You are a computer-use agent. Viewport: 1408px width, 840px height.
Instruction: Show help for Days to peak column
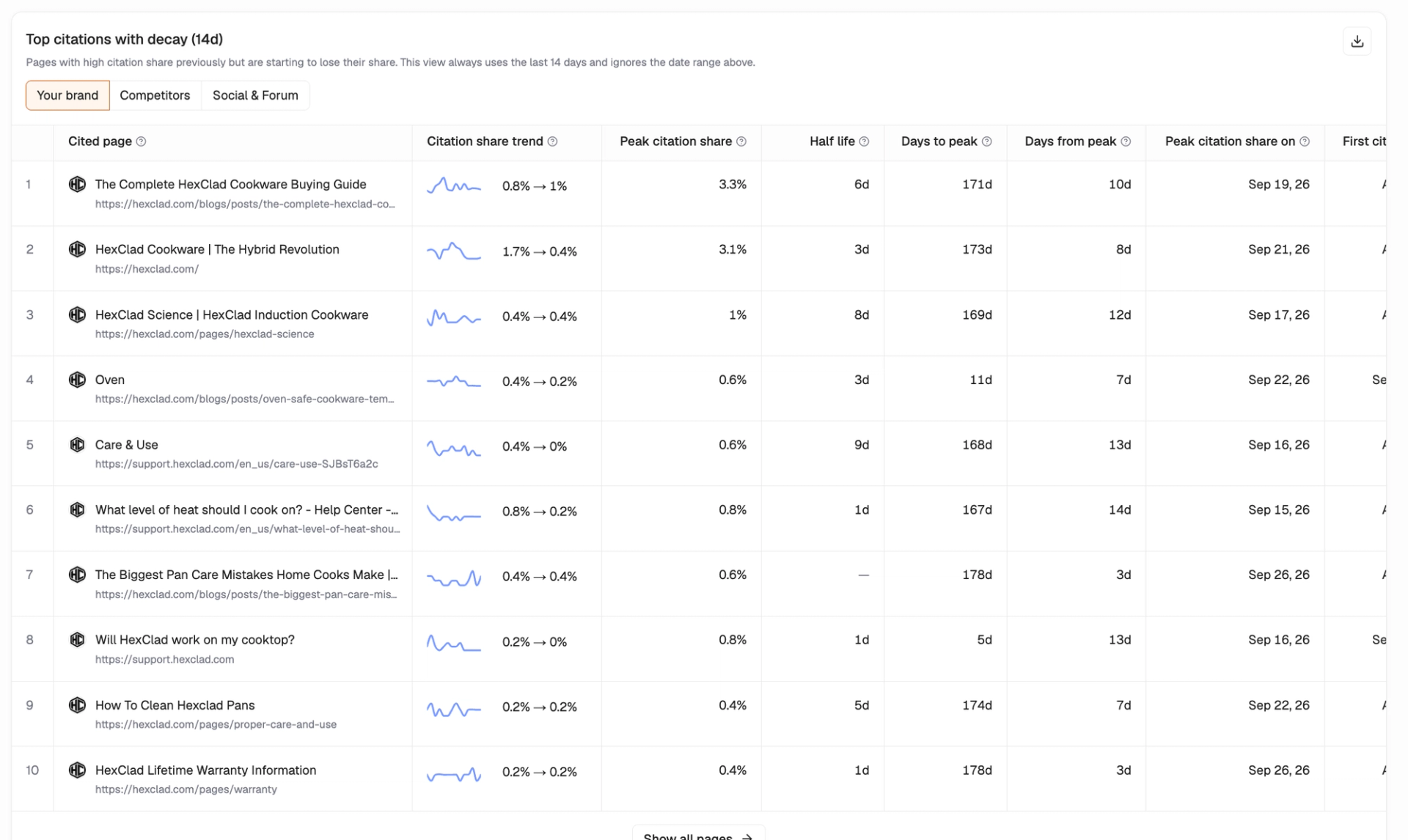(987, 141)
